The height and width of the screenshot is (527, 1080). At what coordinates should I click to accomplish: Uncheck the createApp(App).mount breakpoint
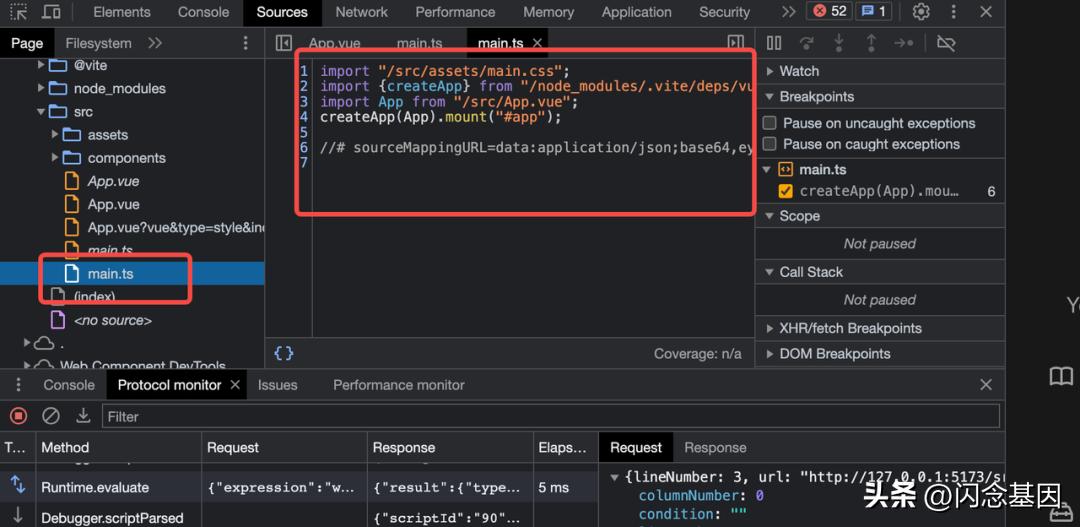click(785, 191)
